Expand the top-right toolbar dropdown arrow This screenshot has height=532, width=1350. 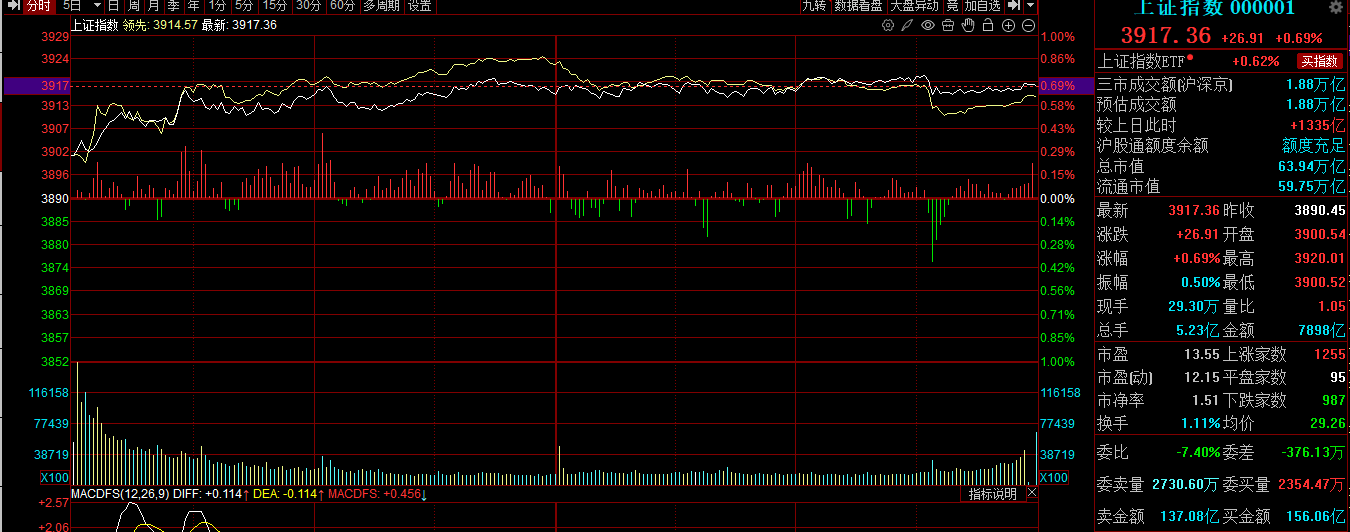pyautogui.click(x=1029, y=6)
